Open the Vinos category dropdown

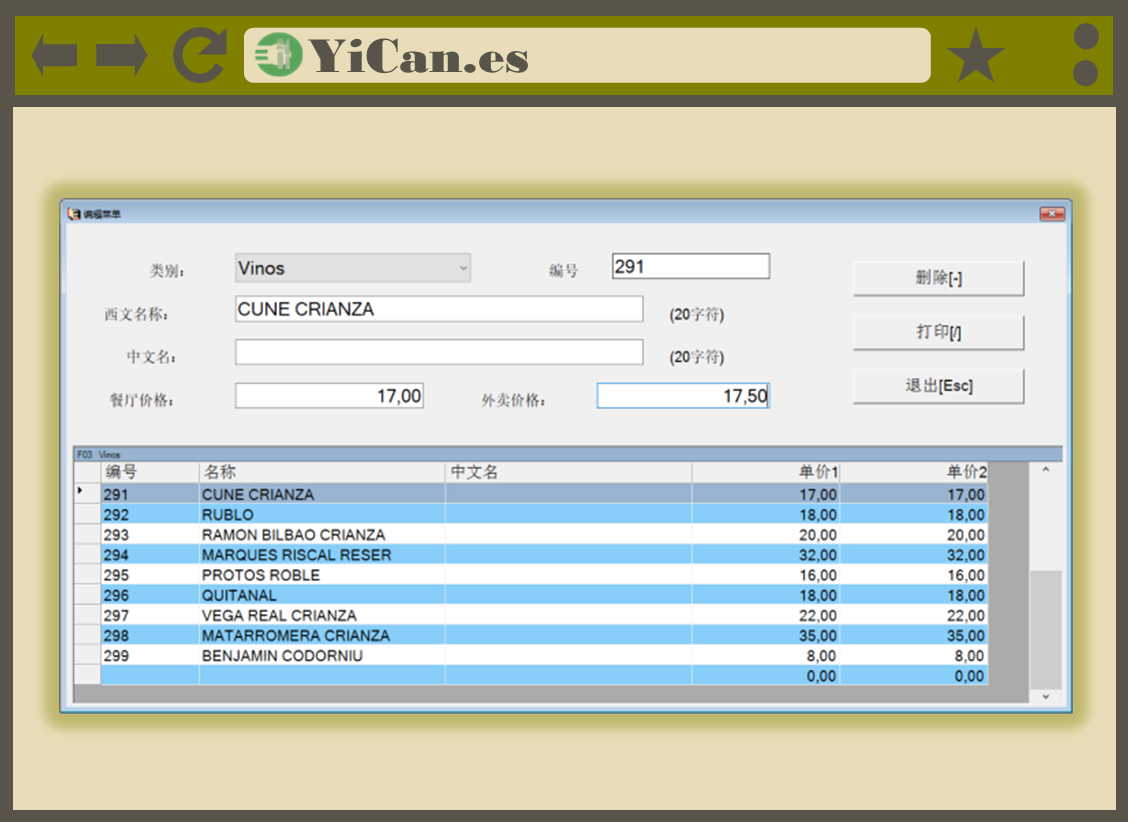pos(353,268)
